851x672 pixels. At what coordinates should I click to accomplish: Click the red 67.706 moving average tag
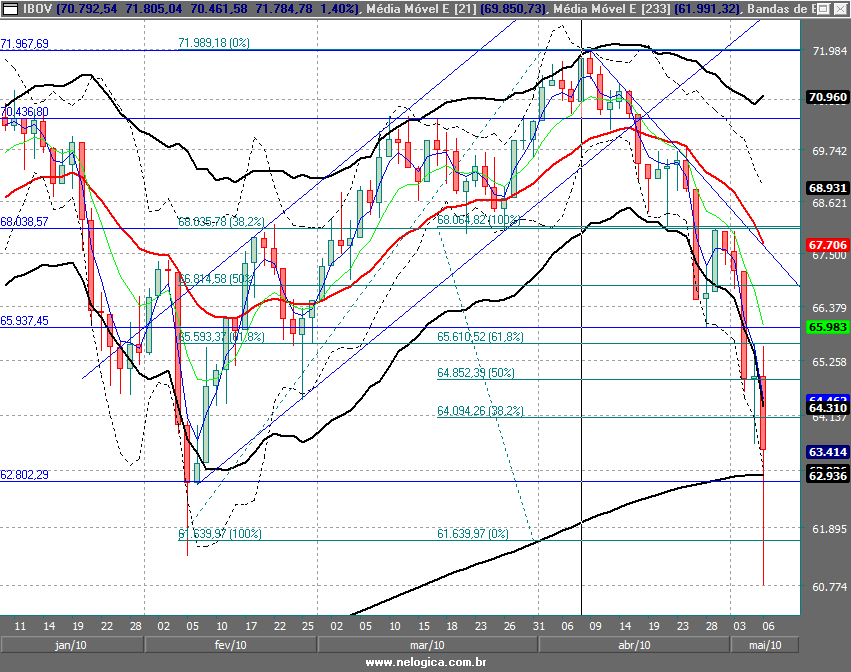point(828,245)
